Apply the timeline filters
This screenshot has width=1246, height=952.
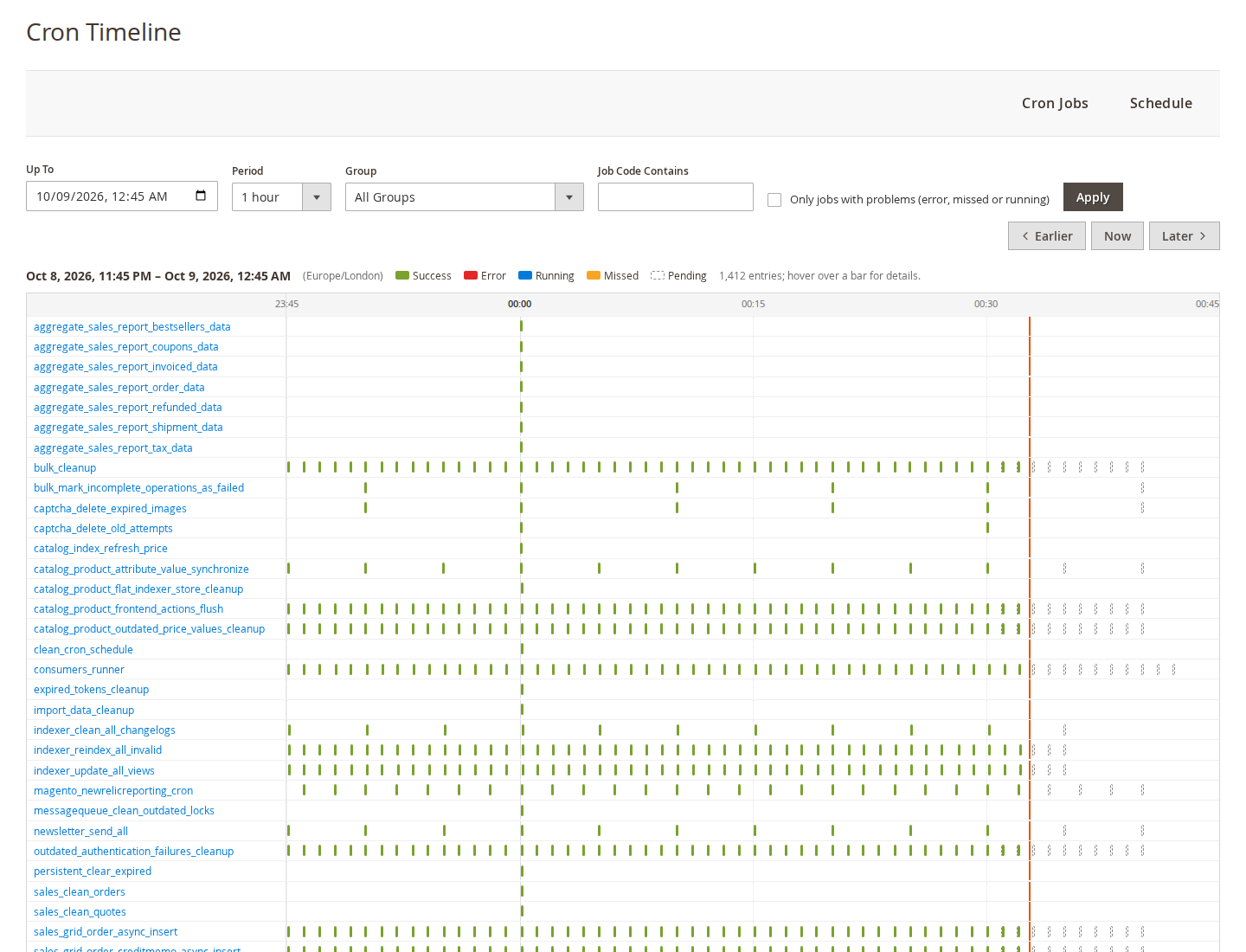point(1093,197)
